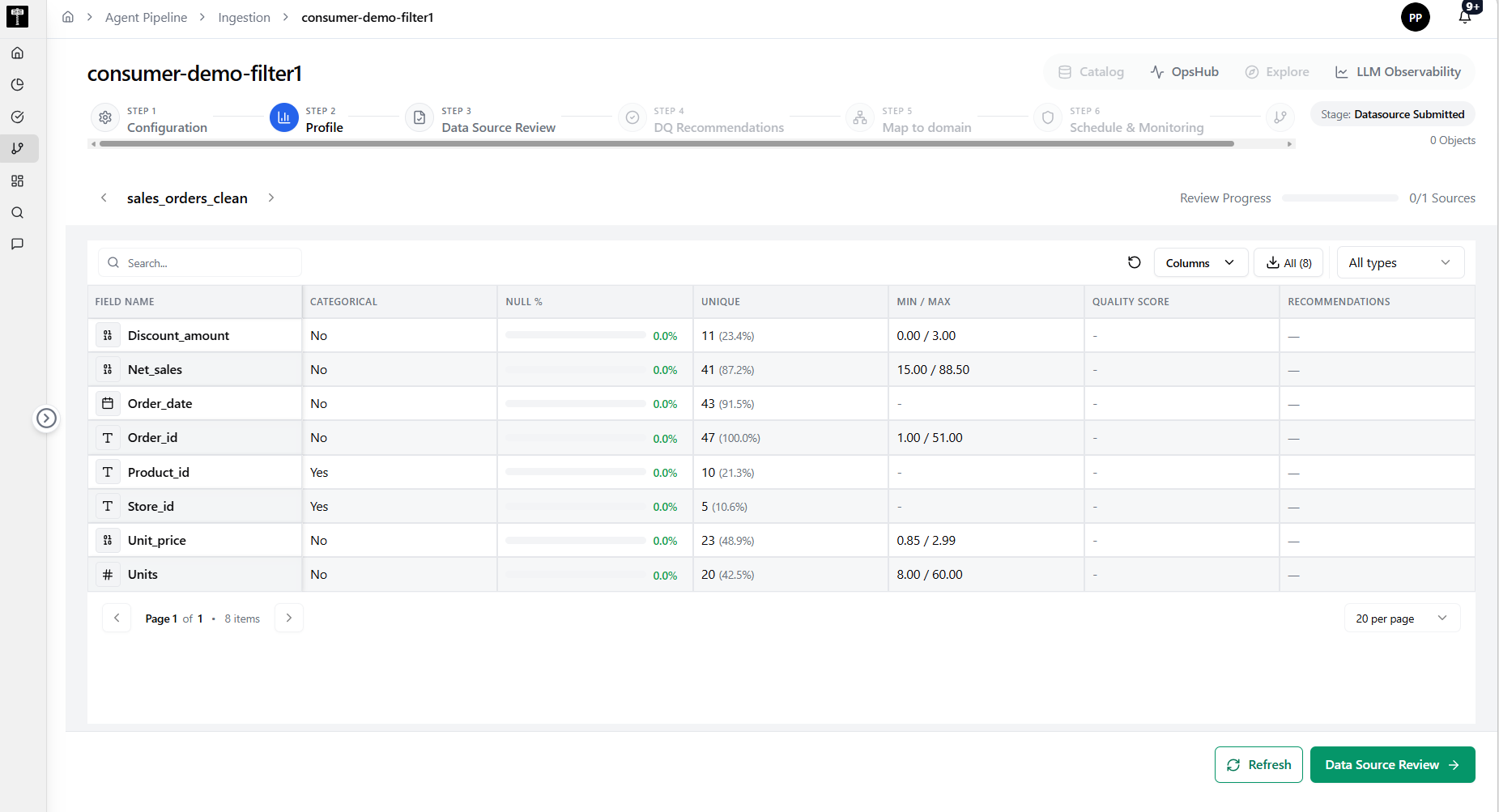
Task: Click the app logo in the sidebar
Action: click(x=17, y=16)
